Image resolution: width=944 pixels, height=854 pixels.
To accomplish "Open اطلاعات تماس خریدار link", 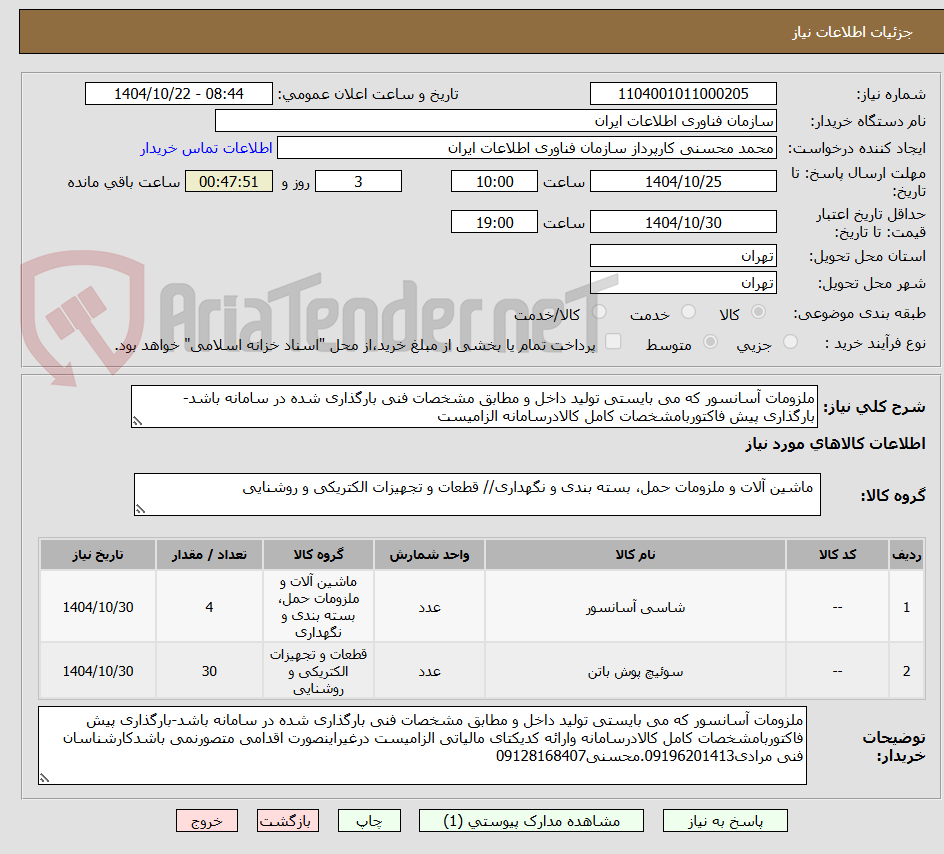I will (x=206, y=148).
